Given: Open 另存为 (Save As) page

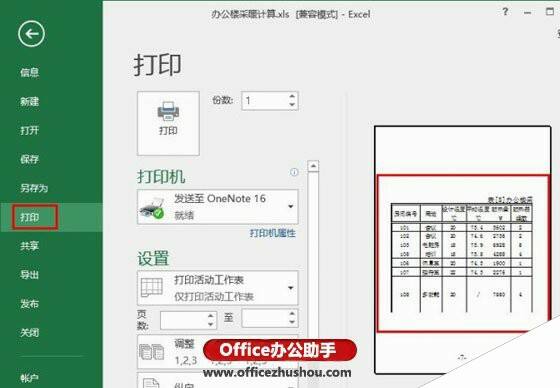Looking at the screenshot, I should (34, 188).
